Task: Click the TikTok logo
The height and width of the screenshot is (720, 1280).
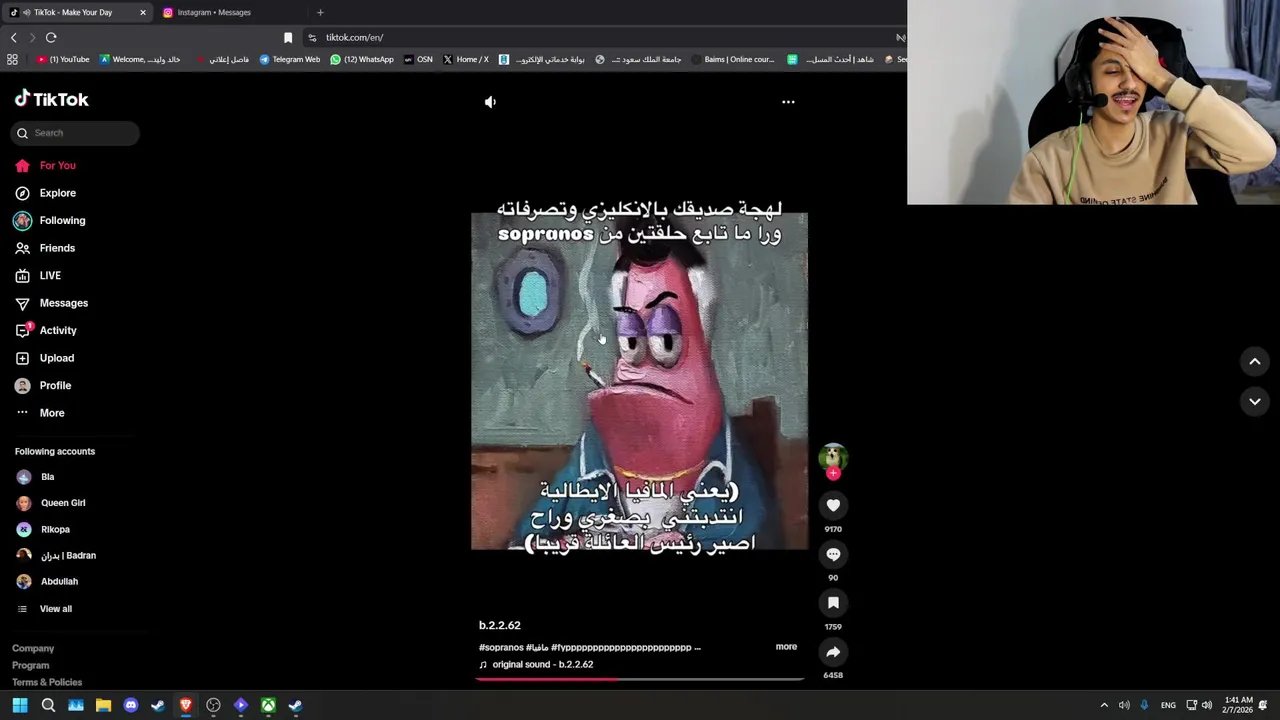Action: (x=52, y=99)
